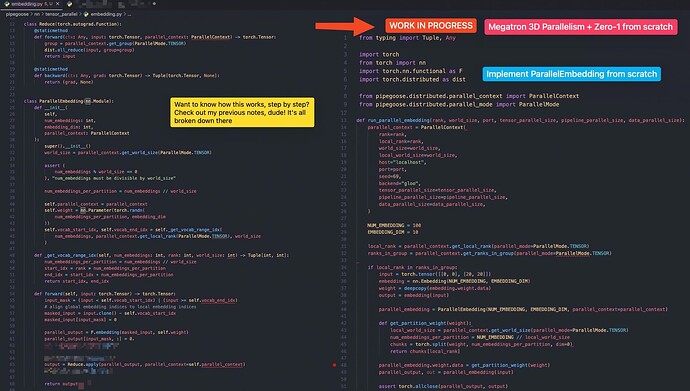The height and width of the screenshot is (391, 690).
Task: Click 'EMBEDDING_DIM = 10' constant line
Action: click(393, 232)
